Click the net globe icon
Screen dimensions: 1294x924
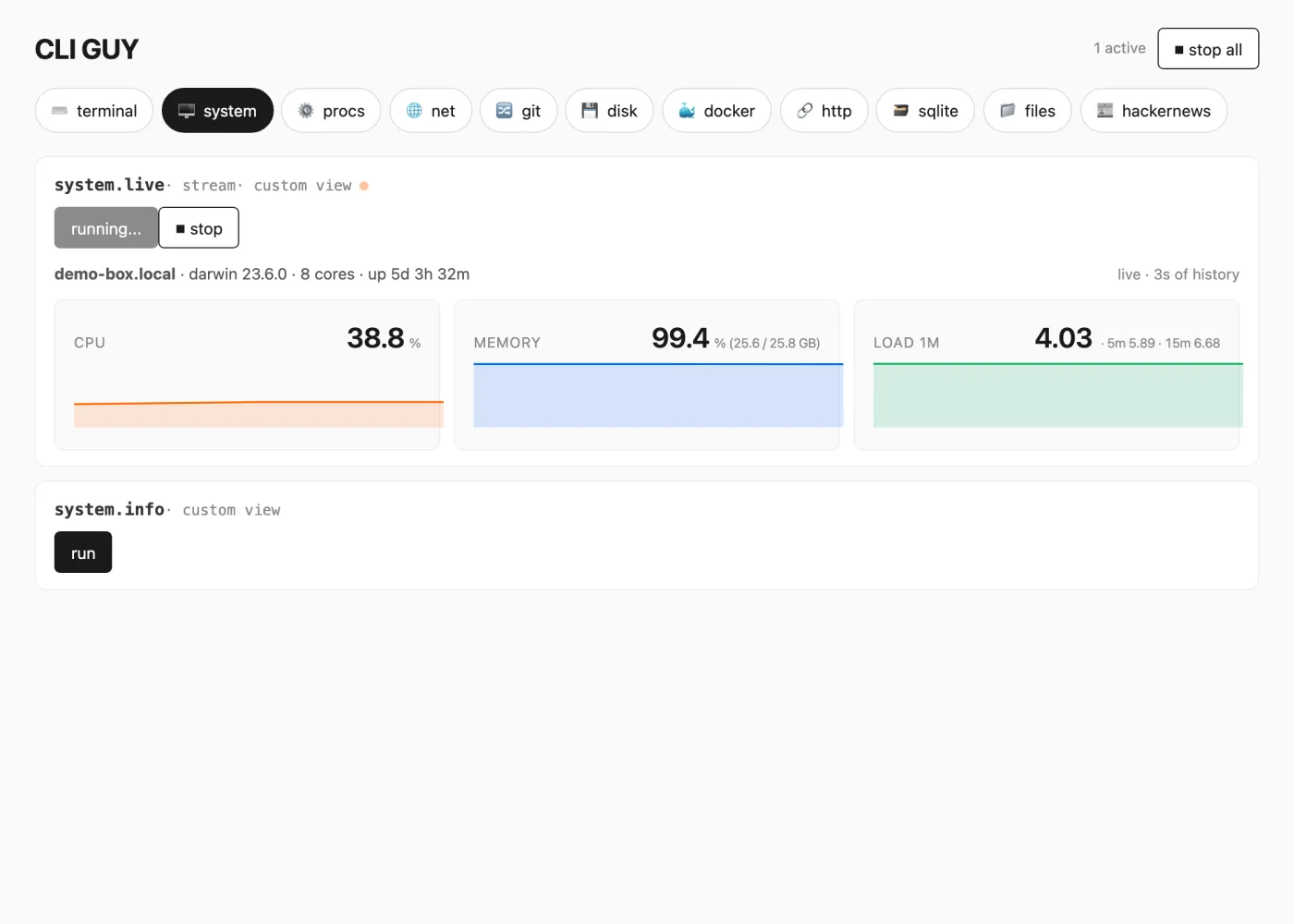414,111
